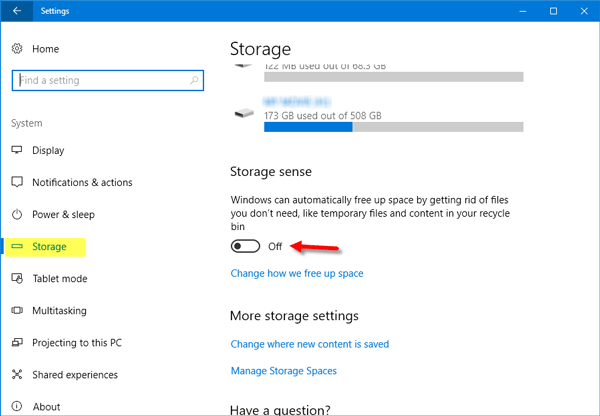Click the back arrow in title bar
The width and height of the screenshot is (600, 416).
17,11
